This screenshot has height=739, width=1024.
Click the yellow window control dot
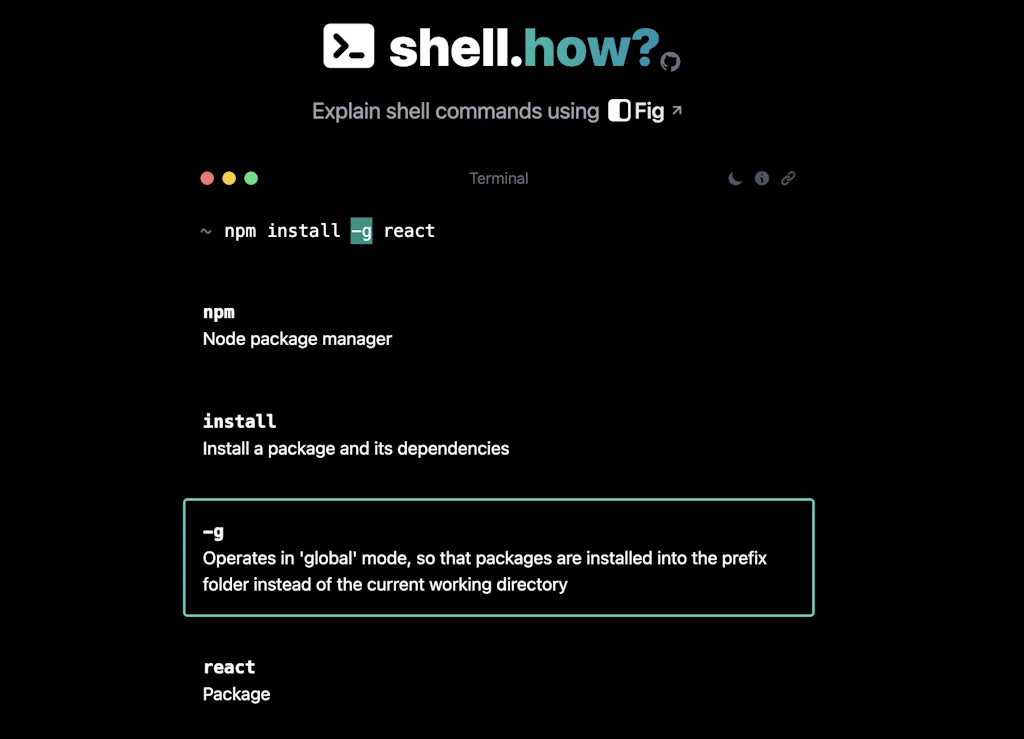coord(229,178)
